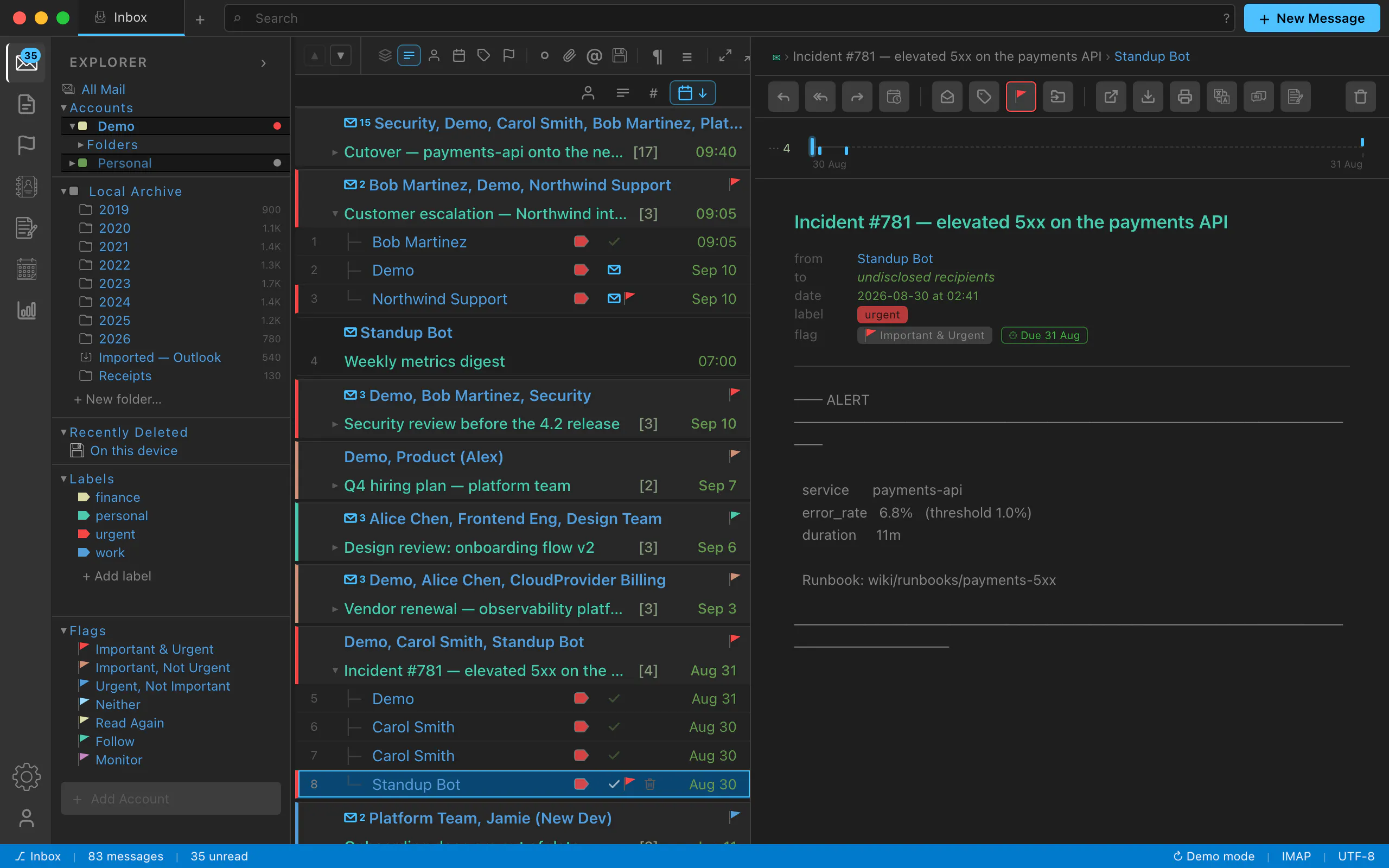Viewport: 1389px width, 868px height.
Task: Toggle the red flag button in message toolbar
Action: [1021, 97]
